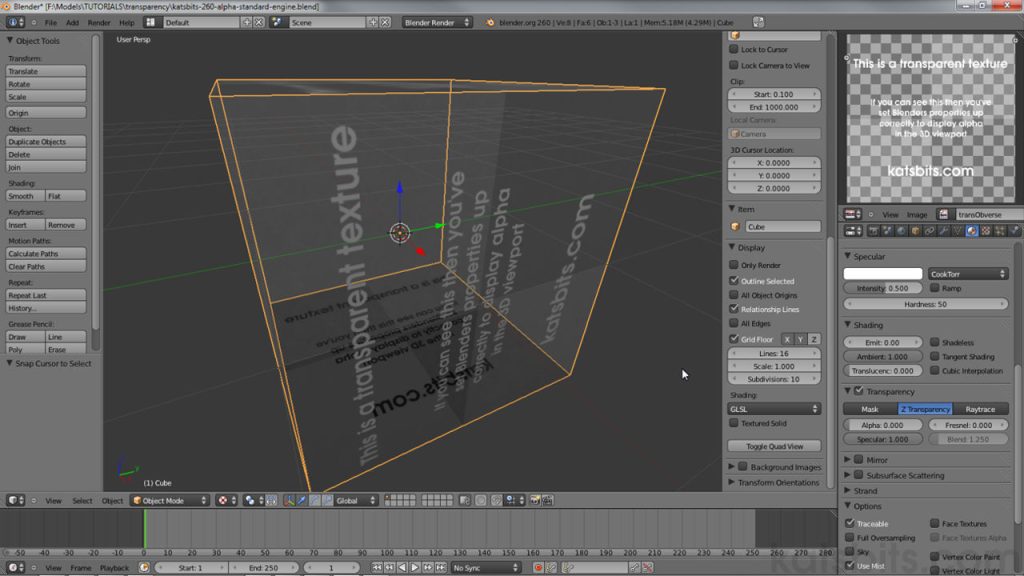The image size is (1024, 576).
Task: Select the translate manipulator icon
Action: pyautogui.click(x=301, y=500)
